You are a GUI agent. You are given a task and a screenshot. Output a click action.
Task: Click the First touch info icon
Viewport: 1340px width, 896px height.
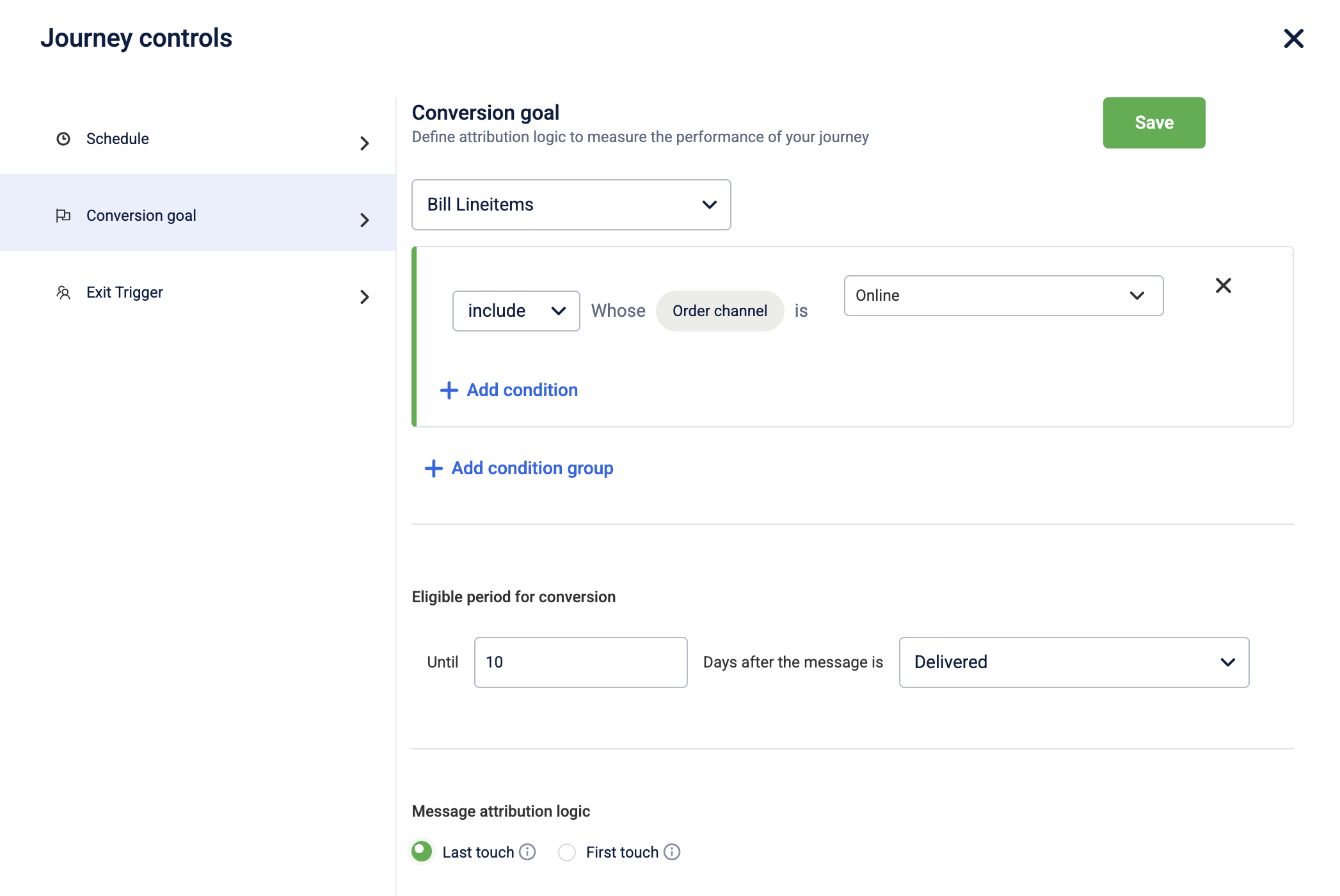(672, 852)
